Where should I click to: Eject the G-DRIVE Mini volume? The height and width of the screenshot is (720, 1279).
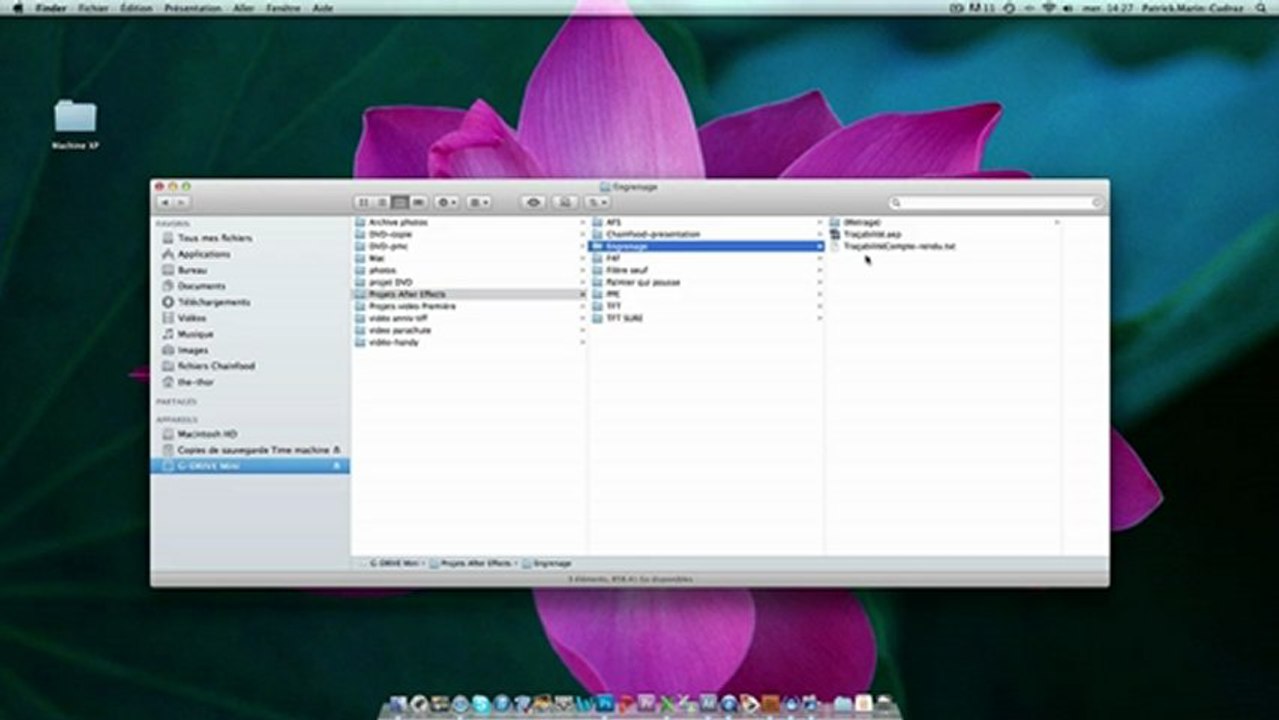click(336, 466)
